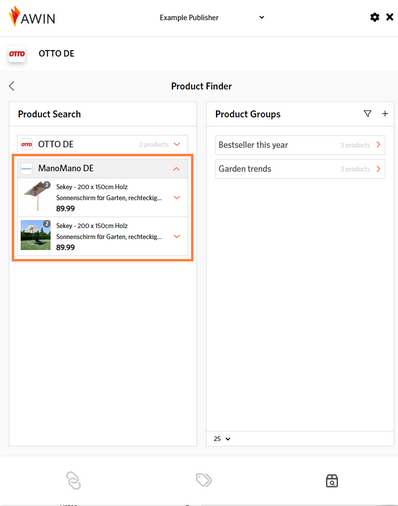This screenshot has width=398, height=506.
Task: Go back using the left arrow
Action: (x=12, y=86)
